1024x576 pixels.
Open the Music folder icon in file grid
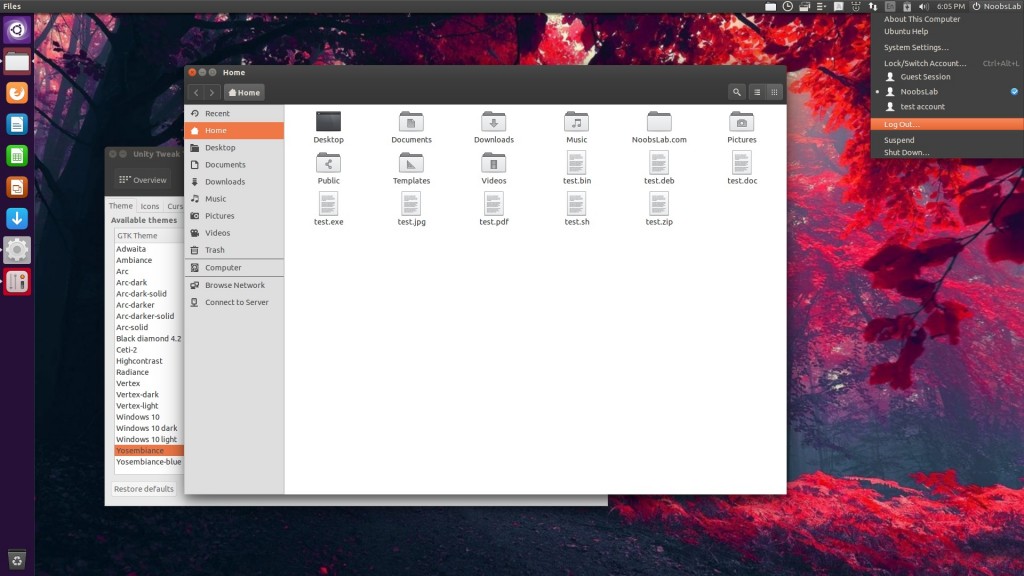click(577, 122)
